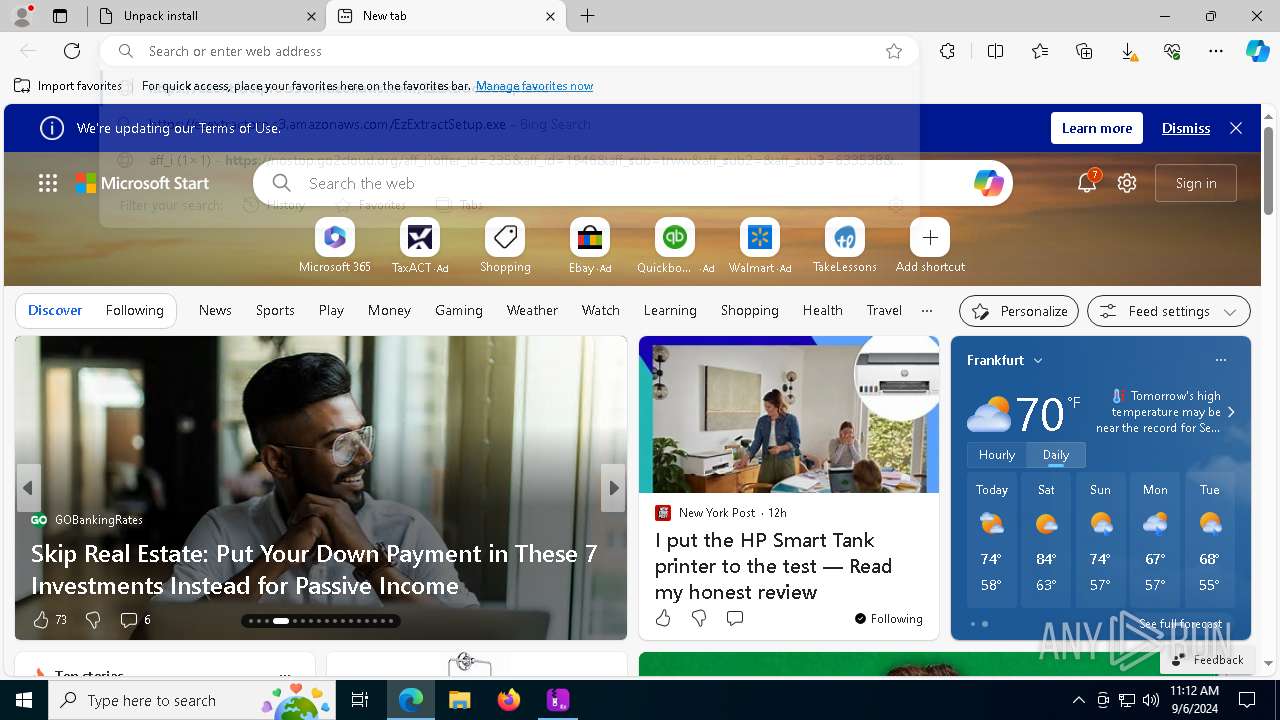Open Microsoft Start app launcher grid
This screenshot has width=1280, height=720.
point(48,183)
